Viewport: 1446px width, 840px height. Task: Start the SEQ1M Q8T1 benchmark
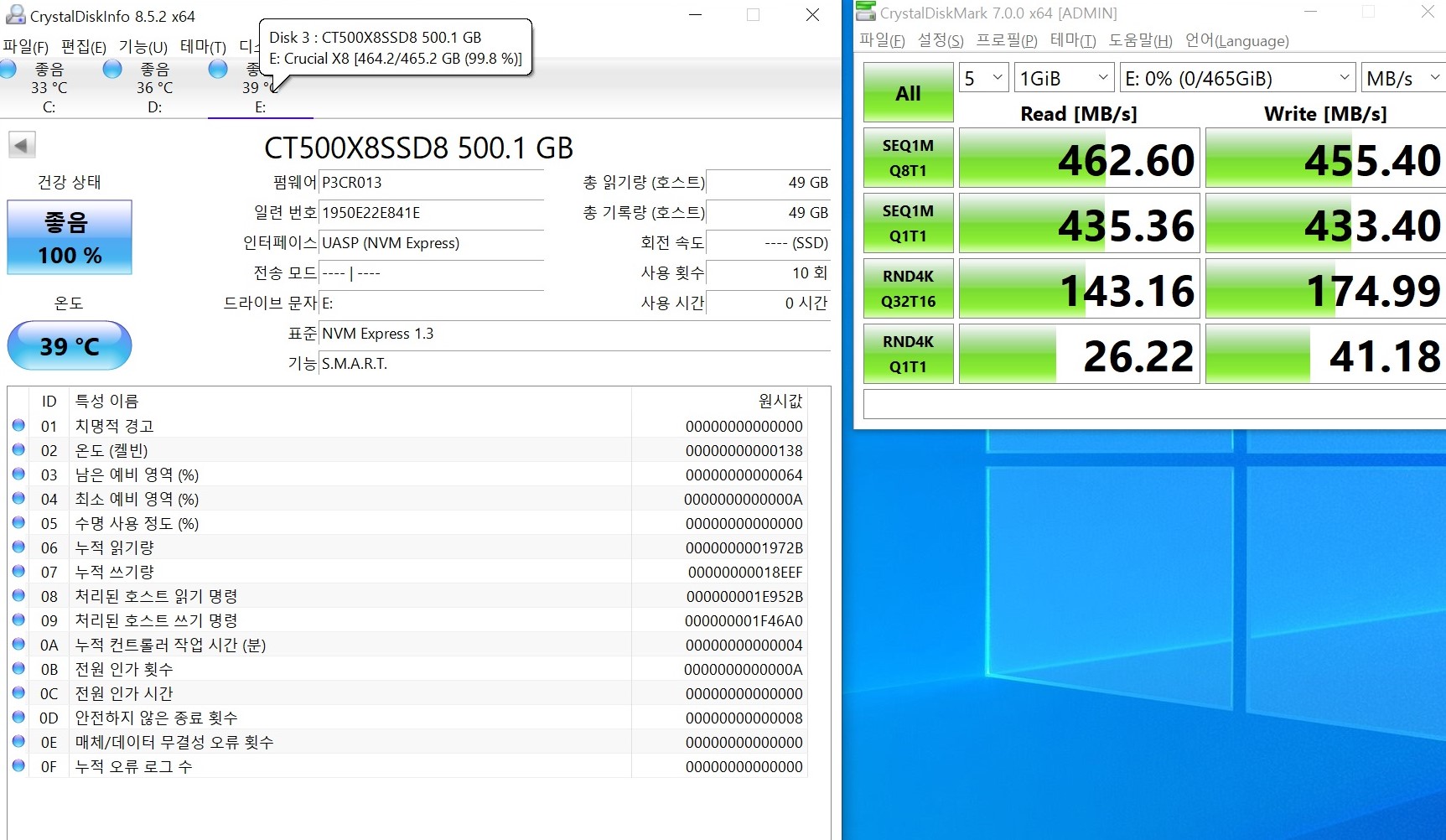(908, 158)
